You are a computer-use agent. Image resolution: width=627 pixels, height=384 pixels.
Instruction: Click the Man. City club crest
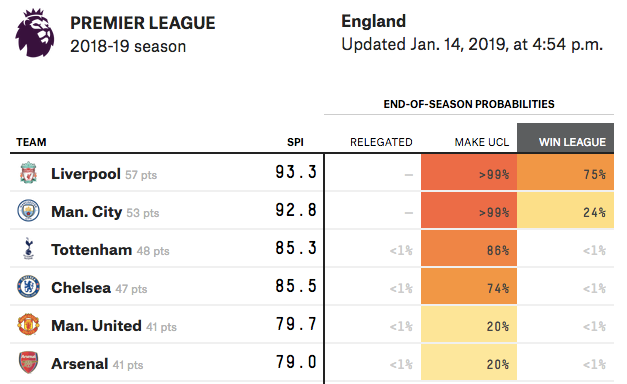coord(28,211)
